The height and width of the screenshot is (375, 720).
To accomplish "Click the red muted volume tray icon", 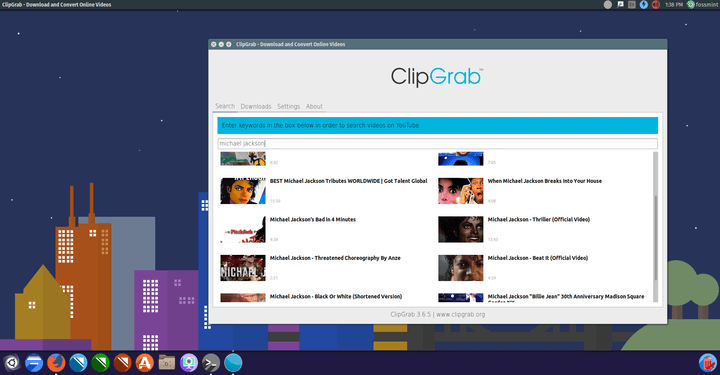I will tap(656, 5).
